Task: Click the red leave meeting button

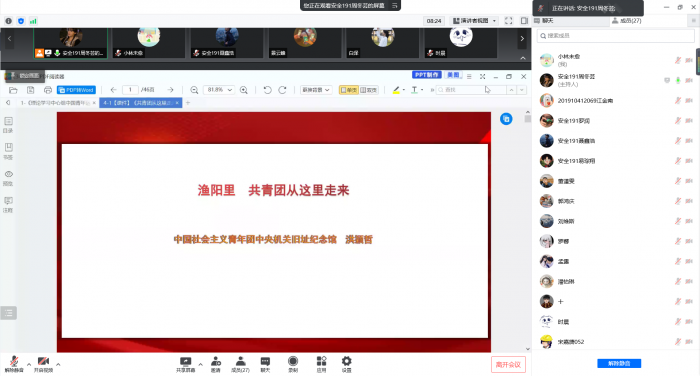Action: pyautogui.click(x=508, y=364)
